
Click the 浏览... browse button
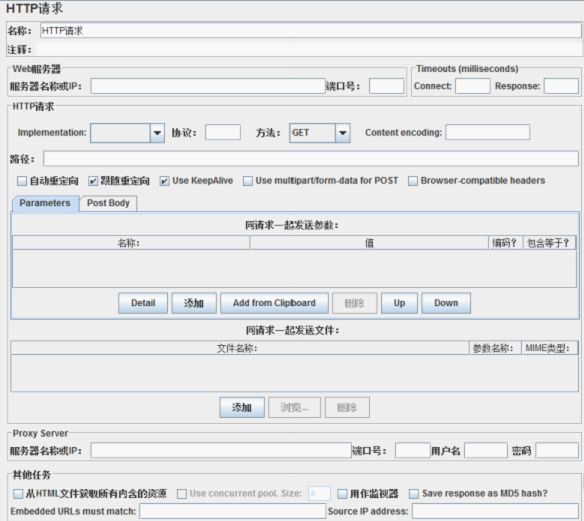pyautogui.click(x=294, y=407)
